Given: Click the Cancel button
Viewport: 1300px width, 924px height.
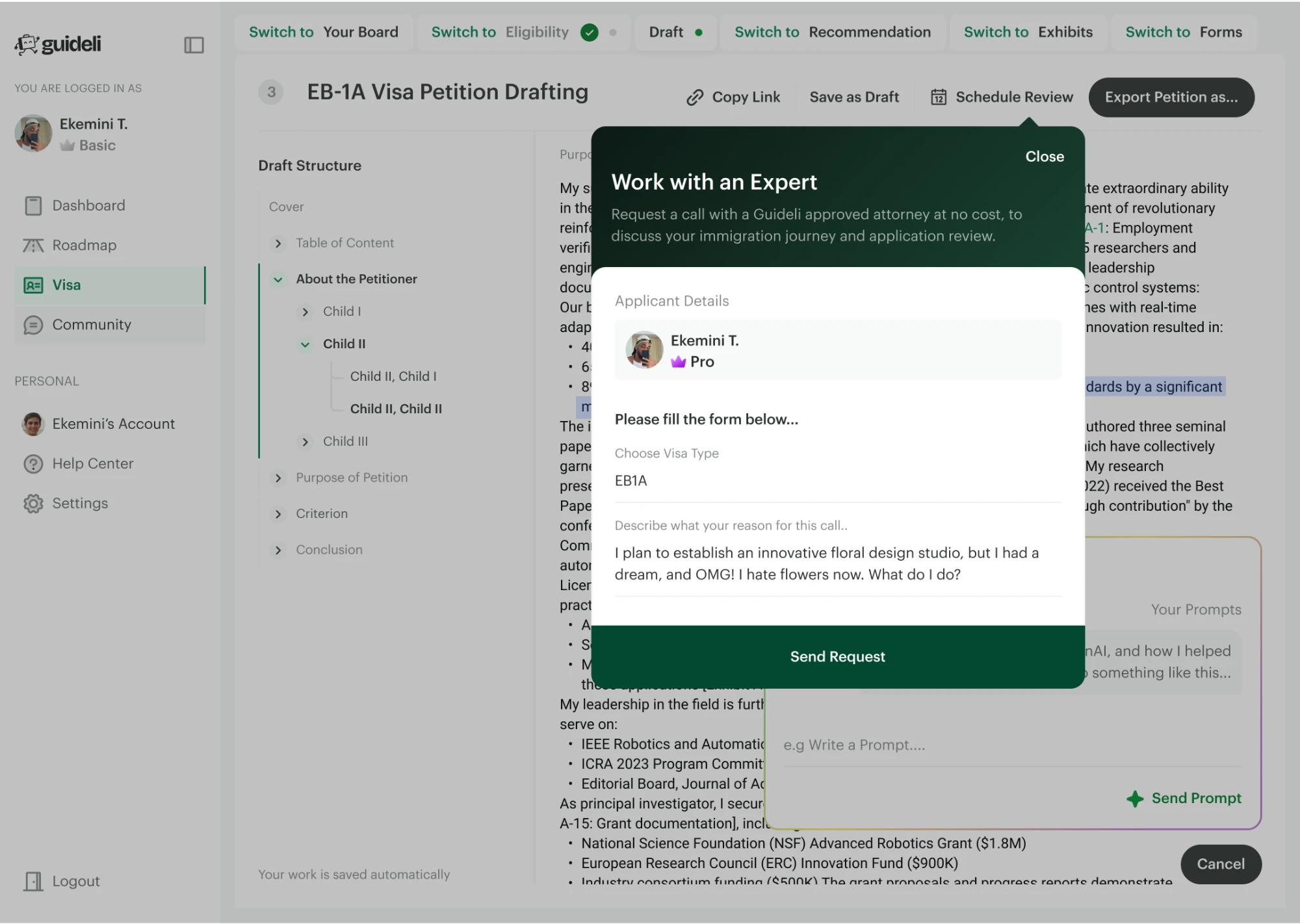Looking at the screenshot, I should [x=1221, y=864].
